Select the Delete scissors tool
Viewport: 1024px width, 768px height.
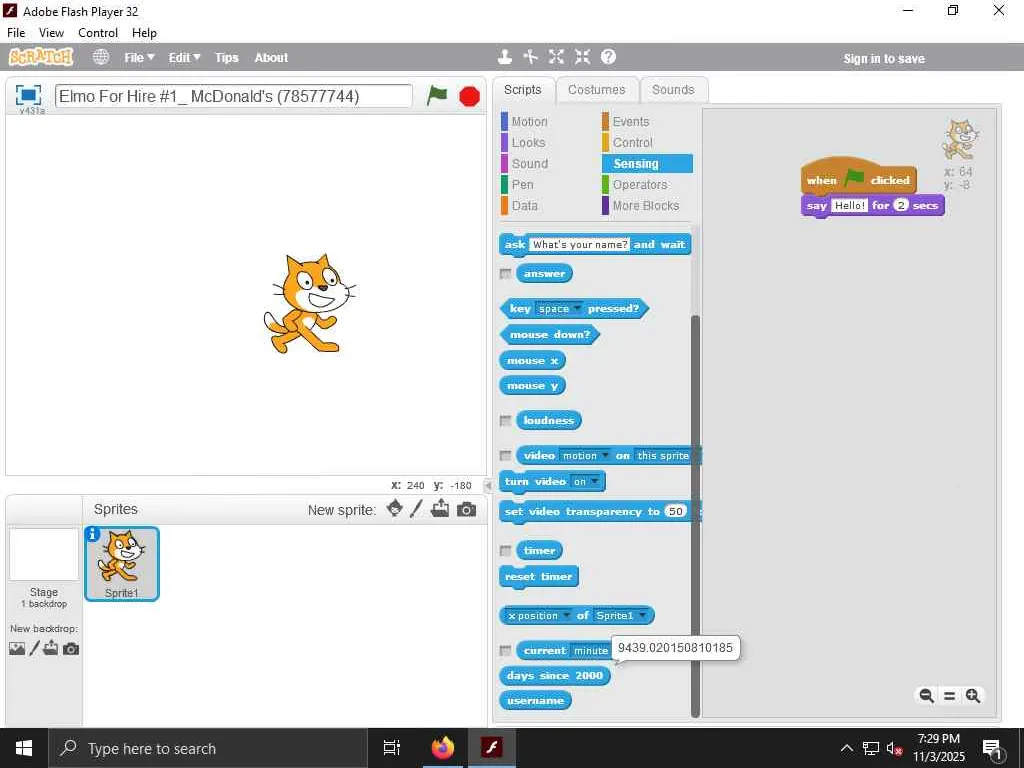click(530, 57)
